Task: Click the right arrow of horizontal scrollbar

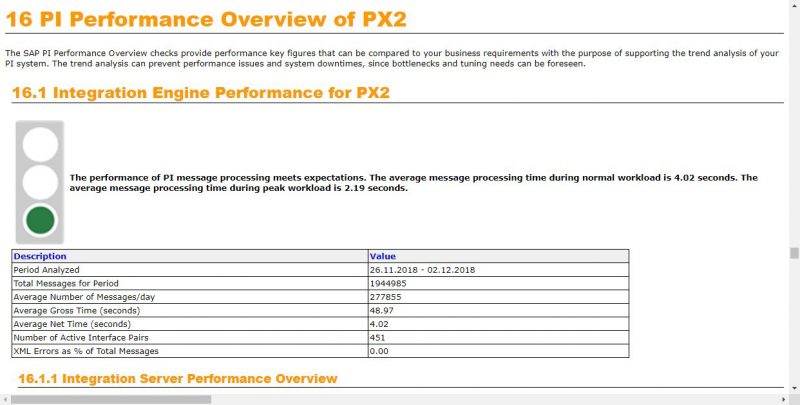Action: click(x=784, y=399)
